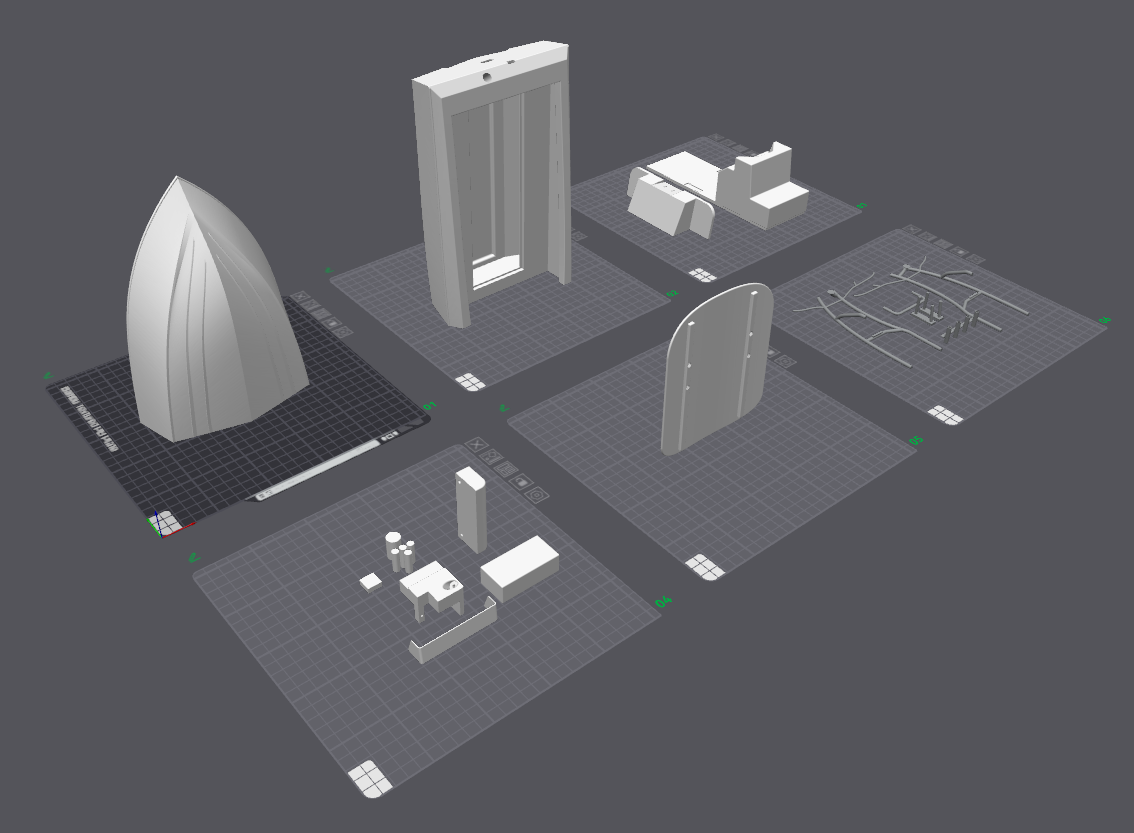Image resolution: width=1134 pixels, height=833 pixels.
Task: Delete the textured PEI plate via X icon
Action: (x=299, y=296)
